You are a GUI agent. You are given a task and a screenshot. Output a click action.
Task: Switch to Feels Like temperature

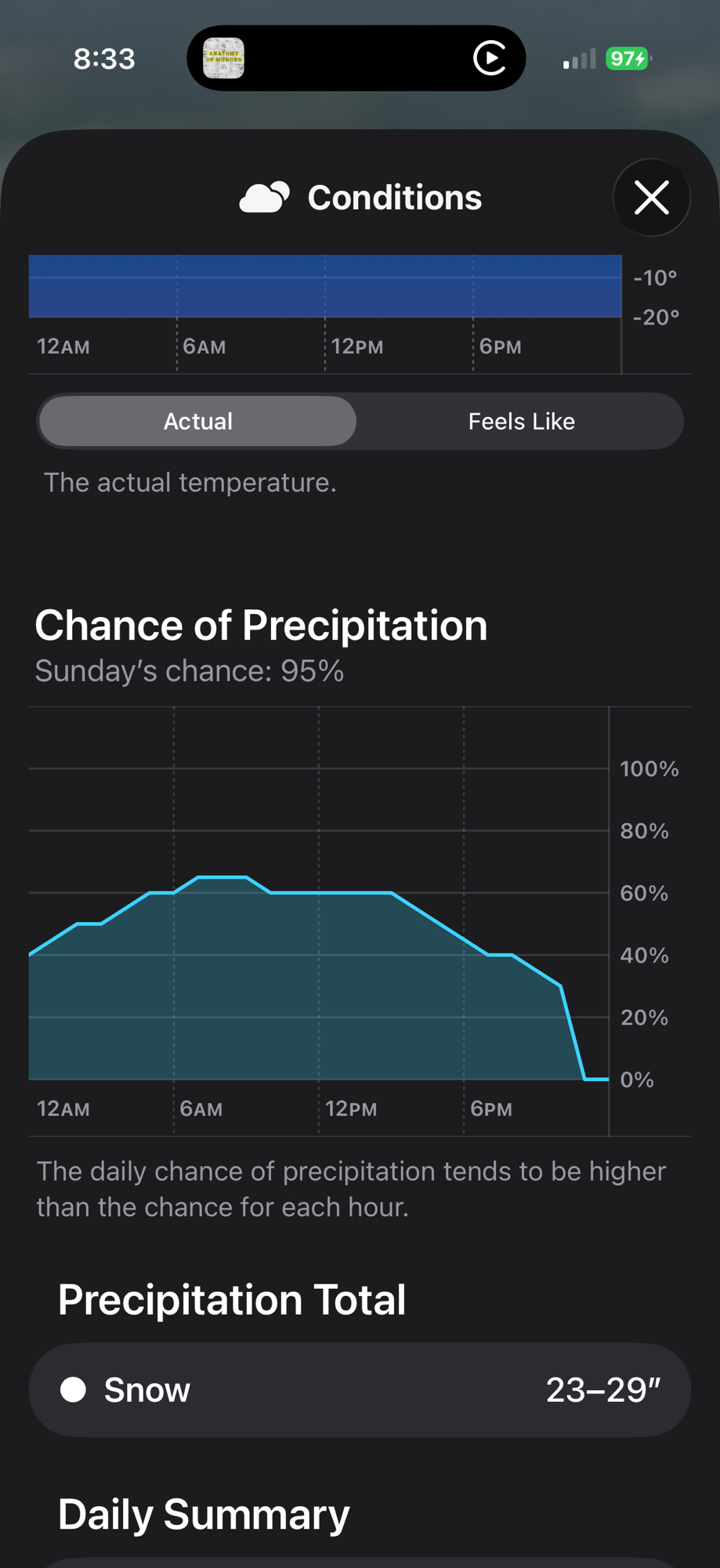click(521, 422)
